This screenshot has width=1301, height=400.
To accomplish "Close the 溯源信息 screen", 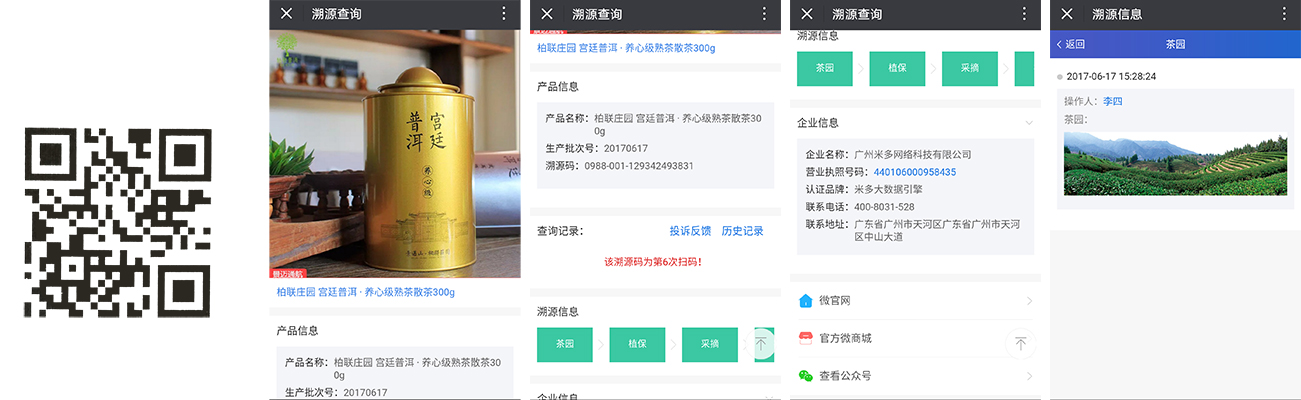I will tap(1067, 14).
